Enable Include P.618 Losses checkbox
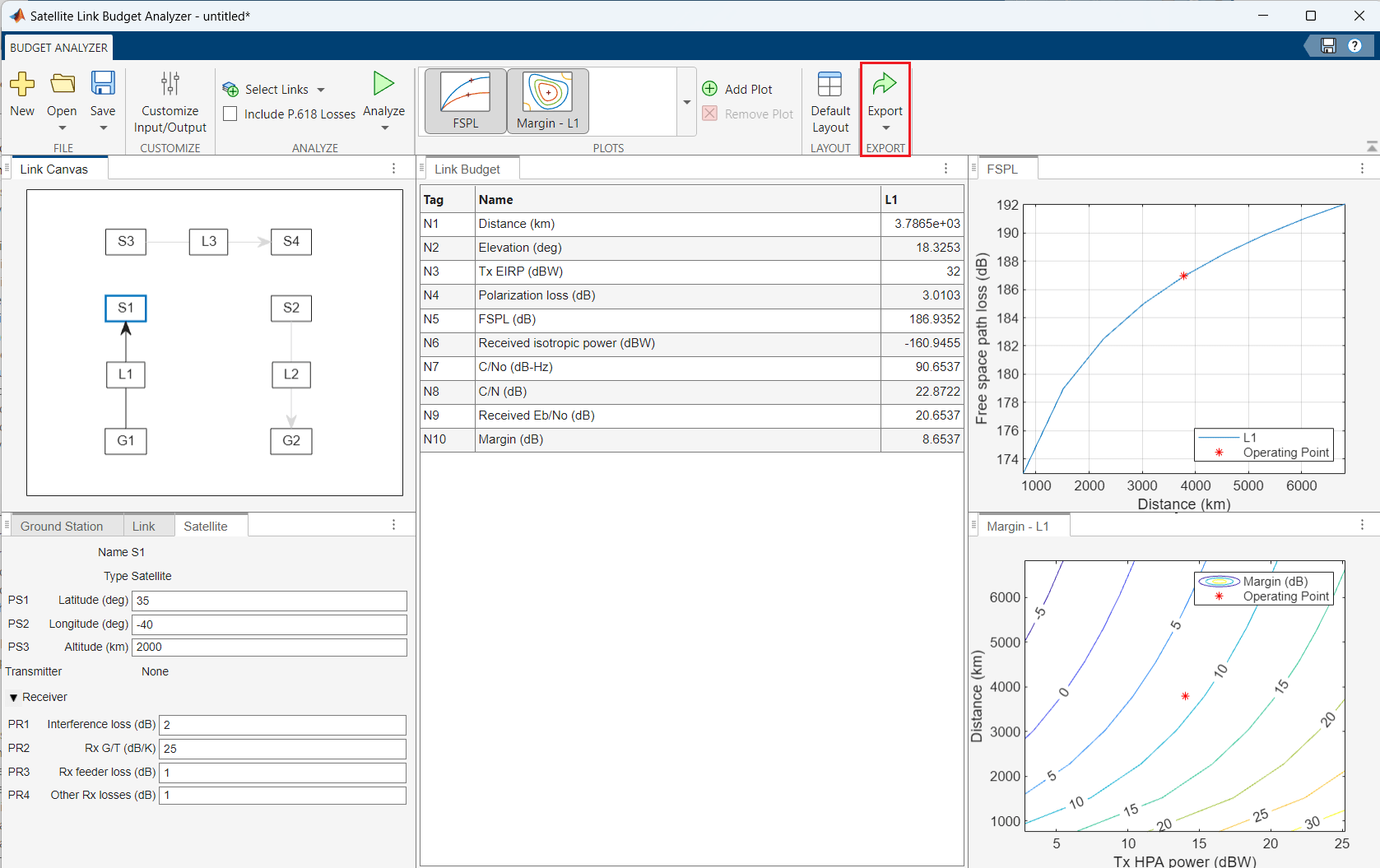 (230, 114)
